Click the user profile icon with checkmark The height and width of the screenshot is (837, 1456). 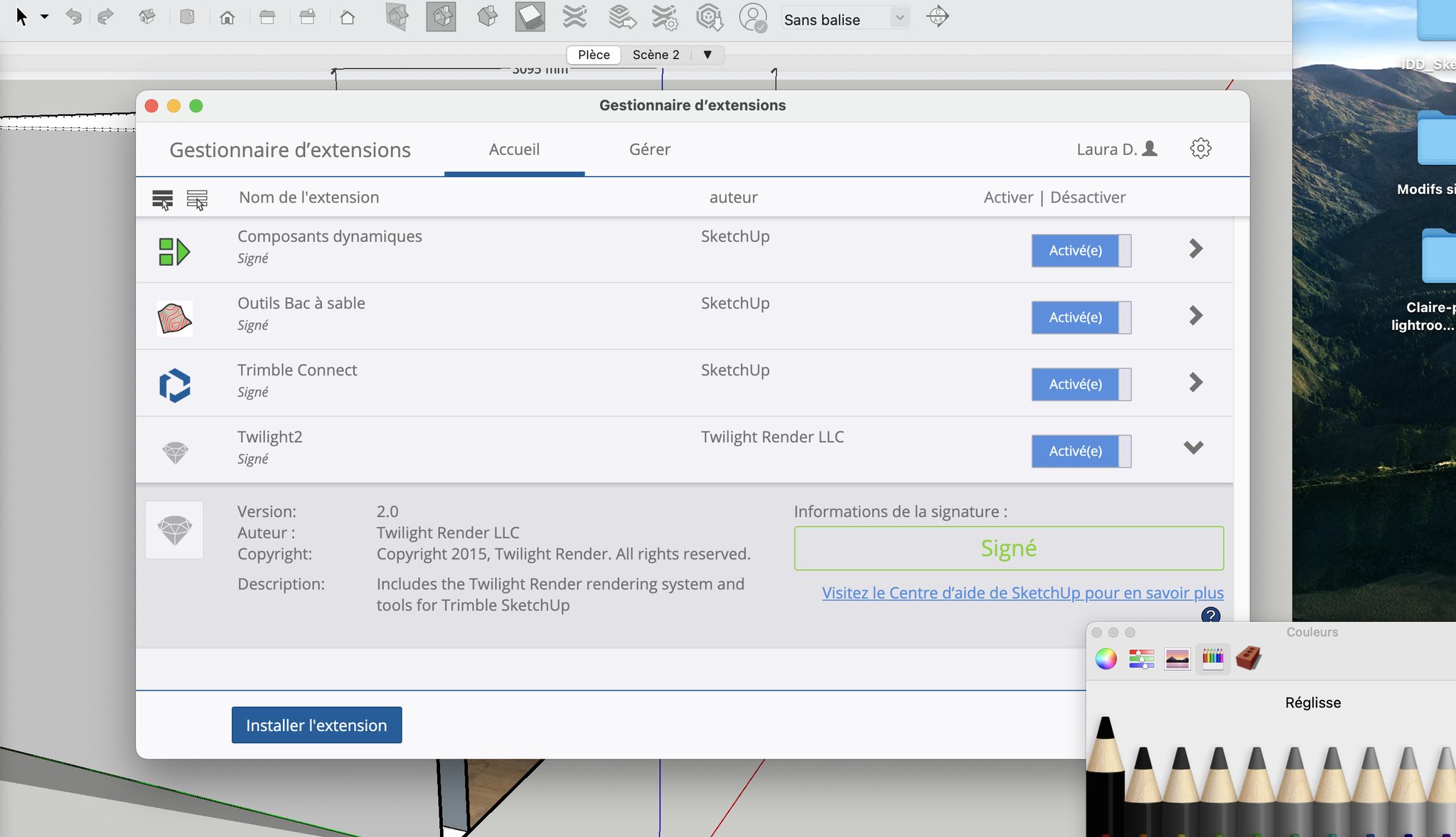coord(753,17)
